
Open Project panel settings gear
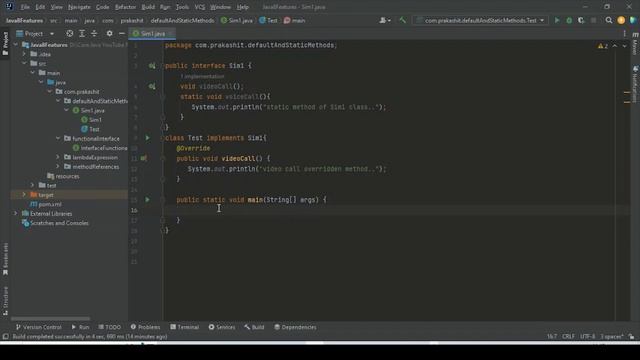tap(109, 33)
